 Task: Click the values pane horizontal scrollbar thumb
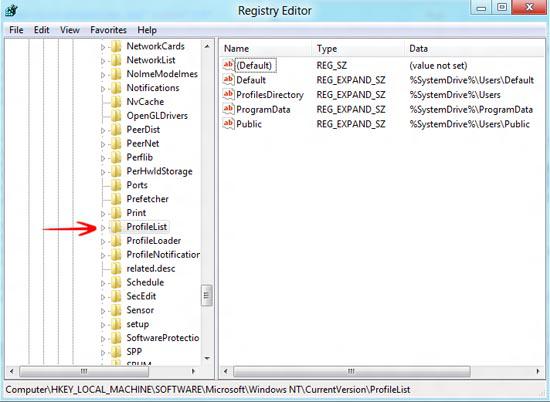click(351, 371)
